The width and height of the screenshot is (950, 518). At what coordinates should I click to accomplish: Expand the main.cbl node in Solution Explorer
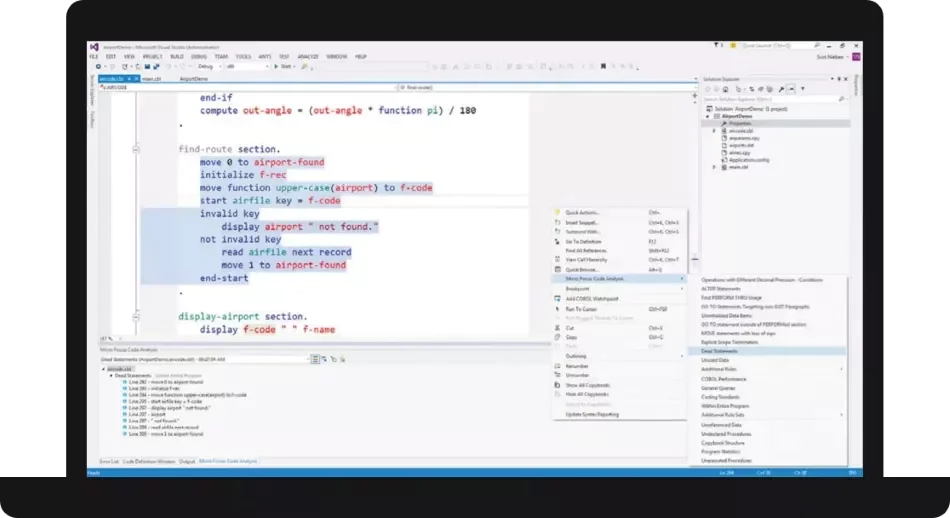pyautogui.click(x=714, y=166)
